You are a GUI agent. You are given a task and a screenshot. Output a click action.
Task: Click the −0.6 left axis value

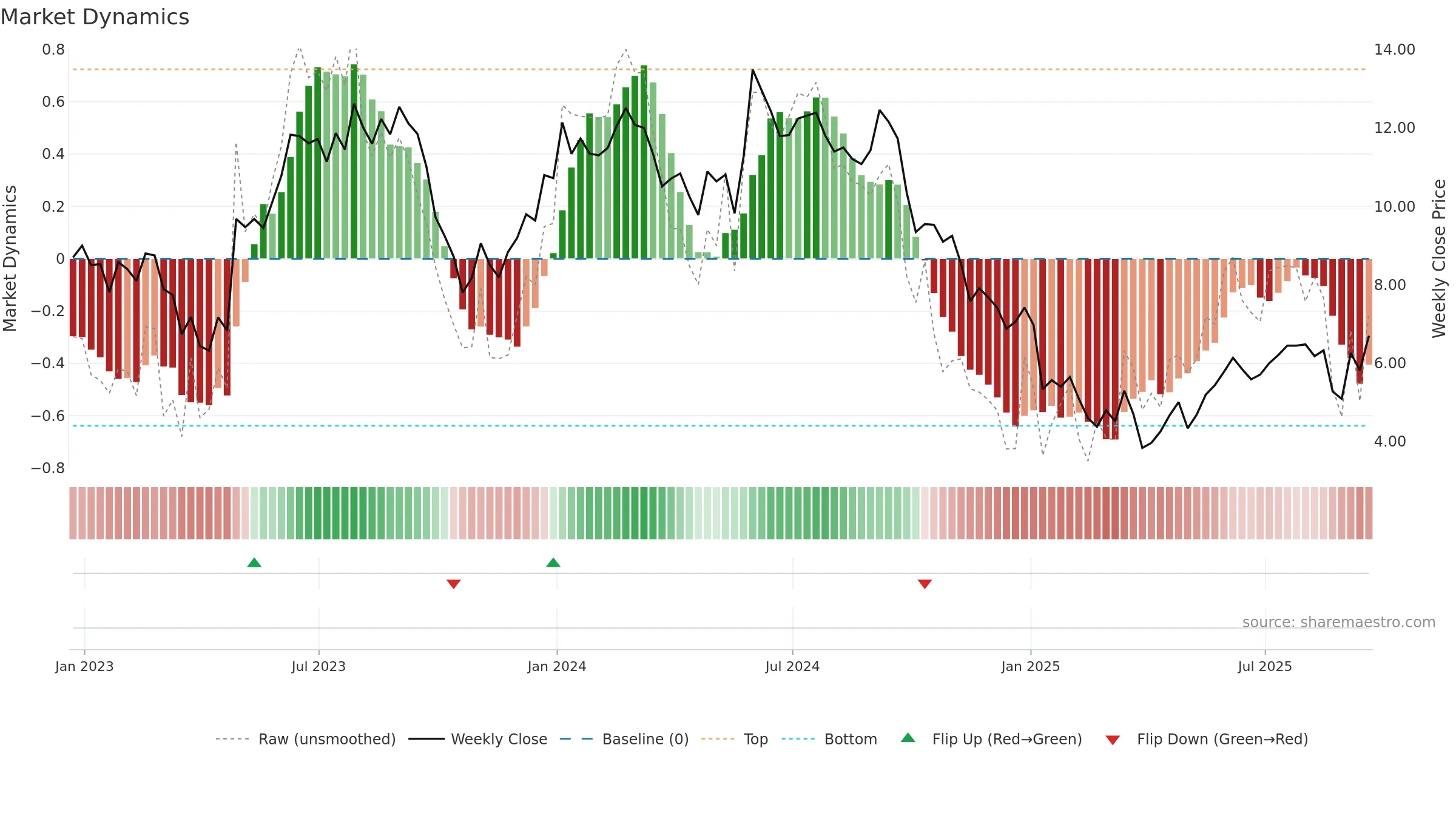48,416
